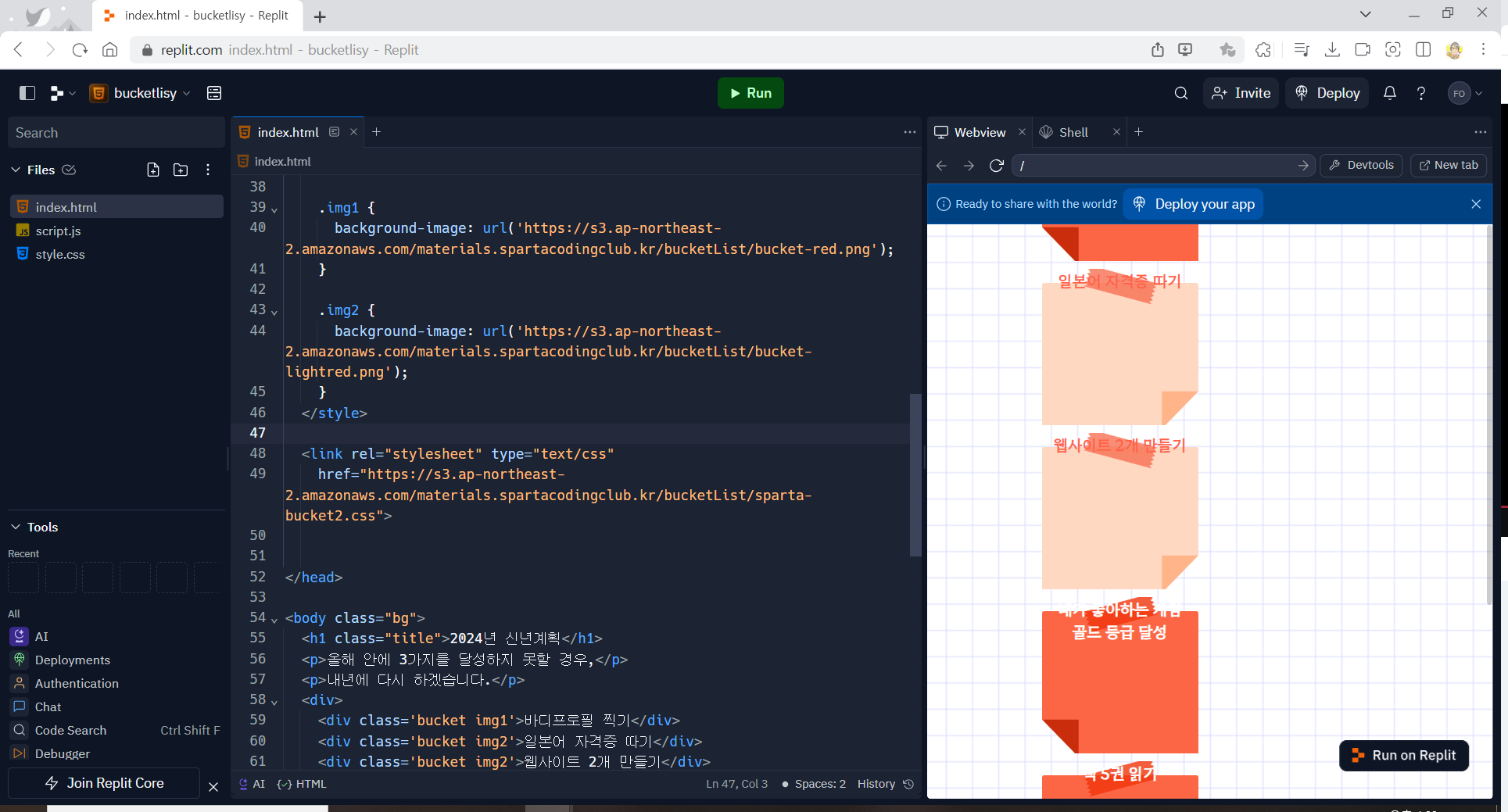Open the preview in a New tab
This screenshot has height=812, width=1508.
(1449, 166)
